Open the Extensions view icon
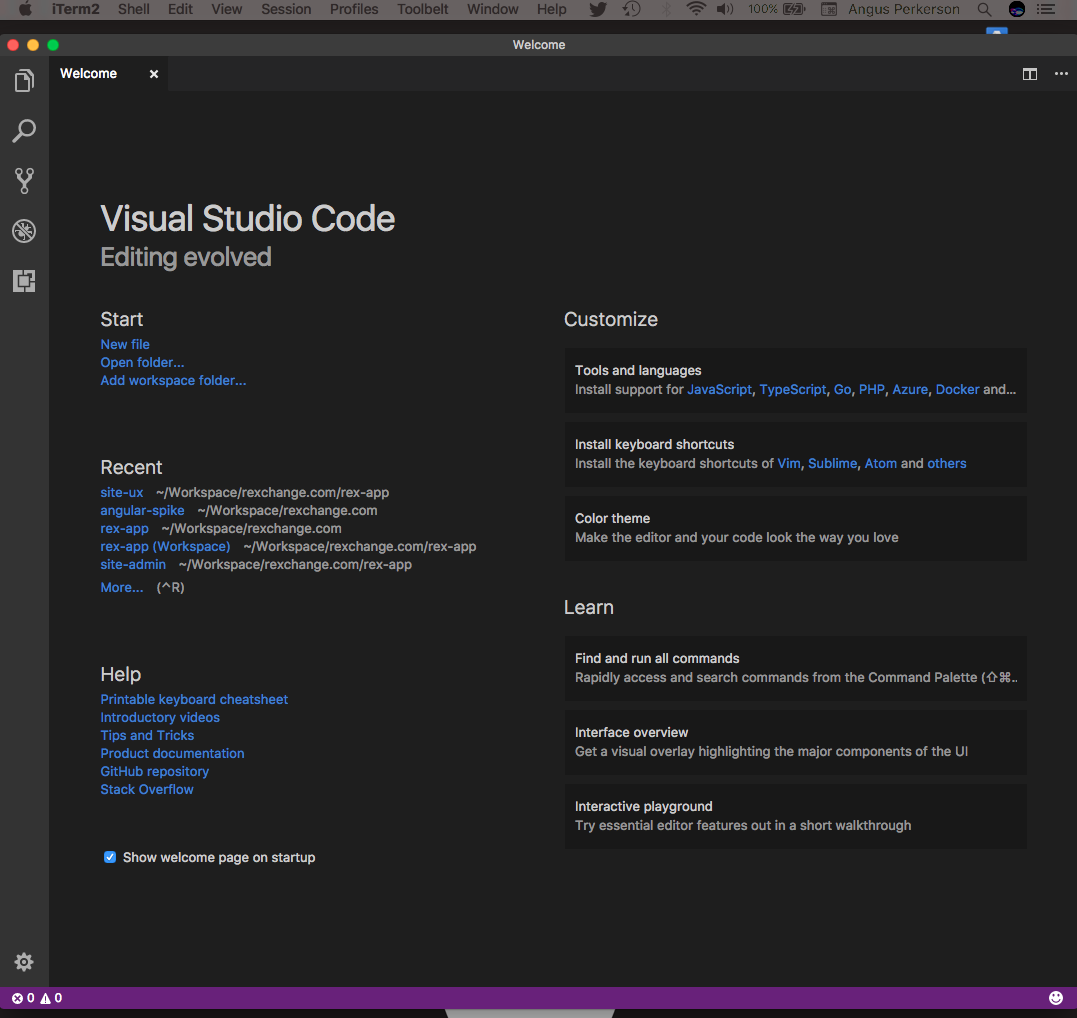Screen dimensions: 1077x1018 pos(24,281)
